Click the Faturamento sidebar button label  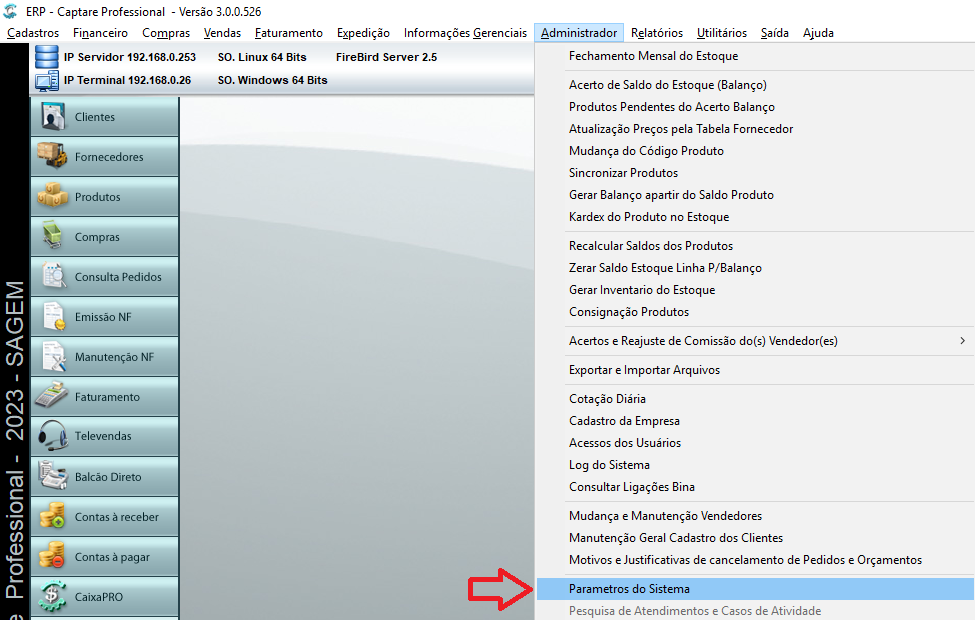107,397
